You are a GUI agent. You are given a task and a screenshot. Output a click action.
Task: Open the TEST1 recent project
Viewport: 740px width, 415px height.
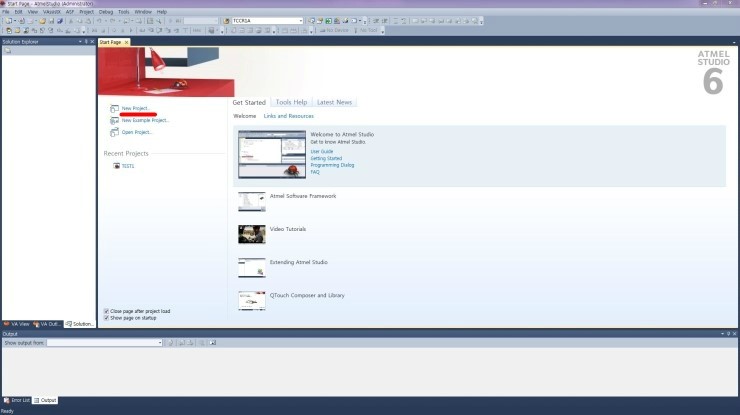[127, 166]
